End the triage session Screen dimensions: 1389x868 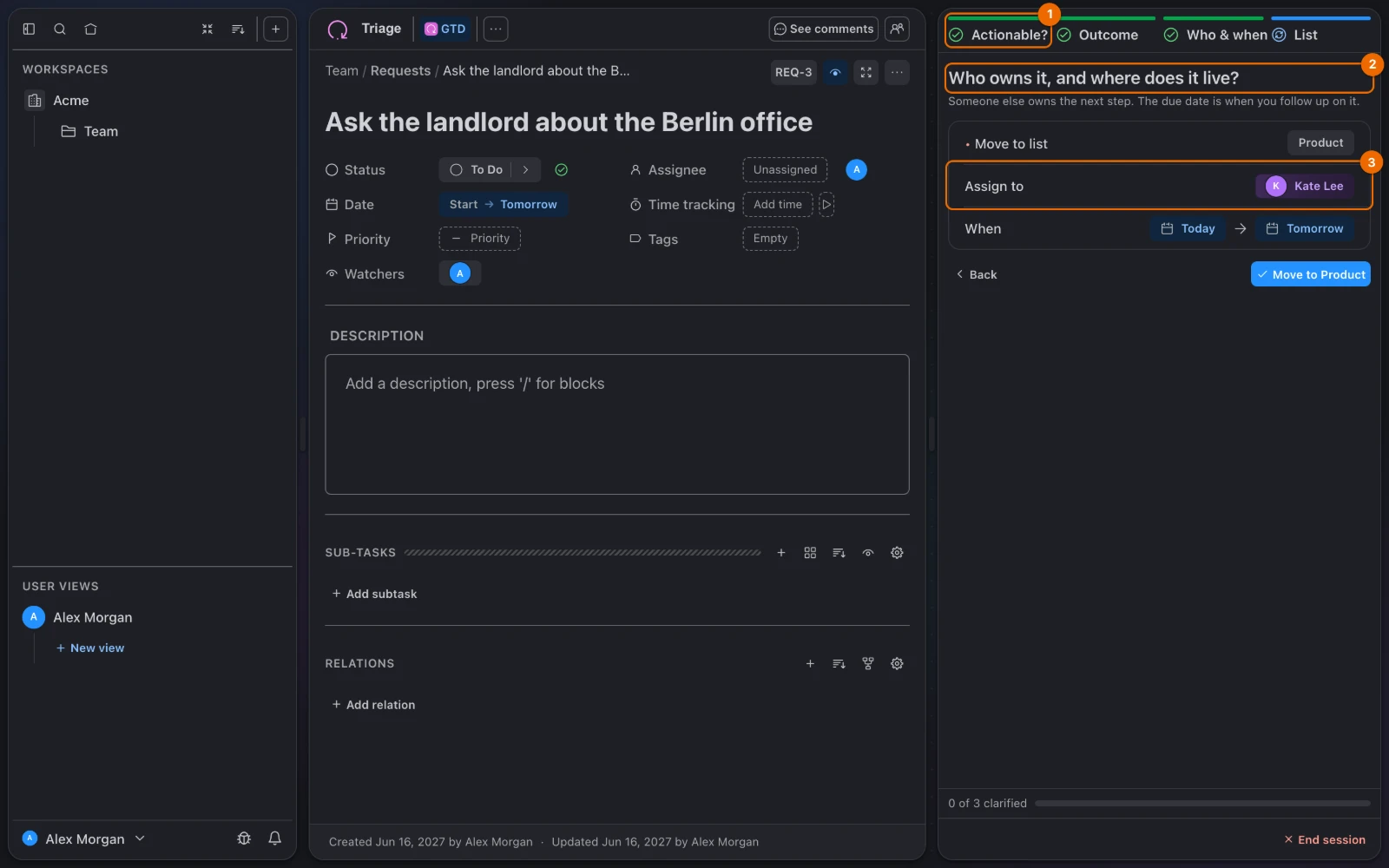pos(1325,839)
